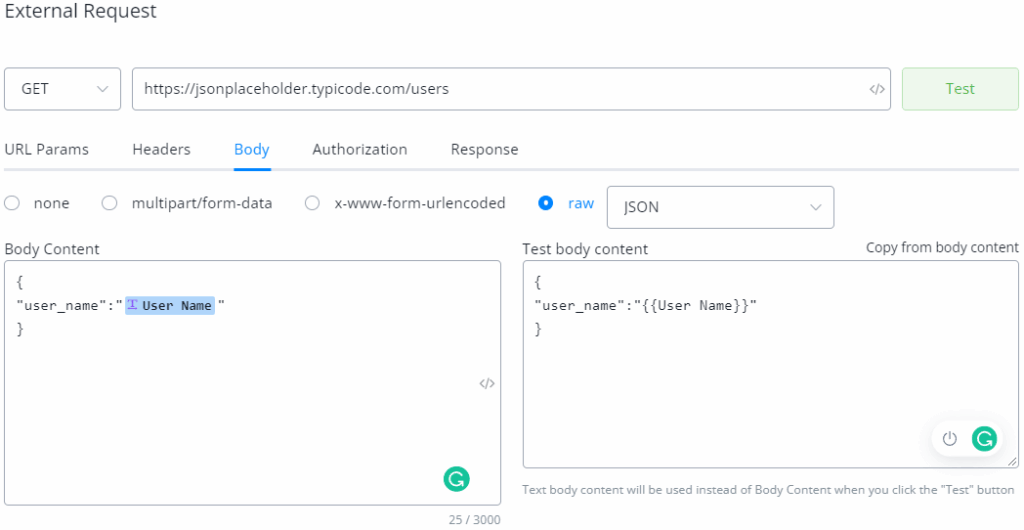Choose x-www-form-urlencoded radio option
The image size is (1024, 530).
(x=312, y=203)
